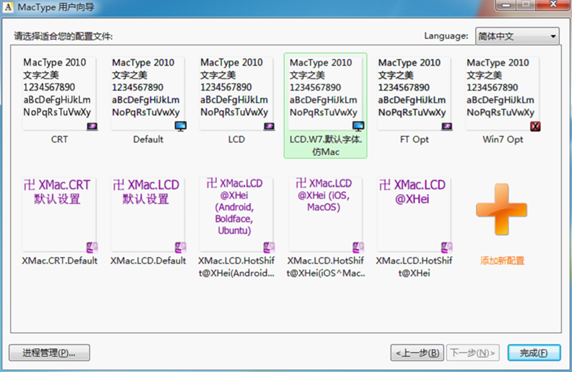Click the purple icon on XMac.CRT.Default
572x372 pixels.
click(92, 248)
